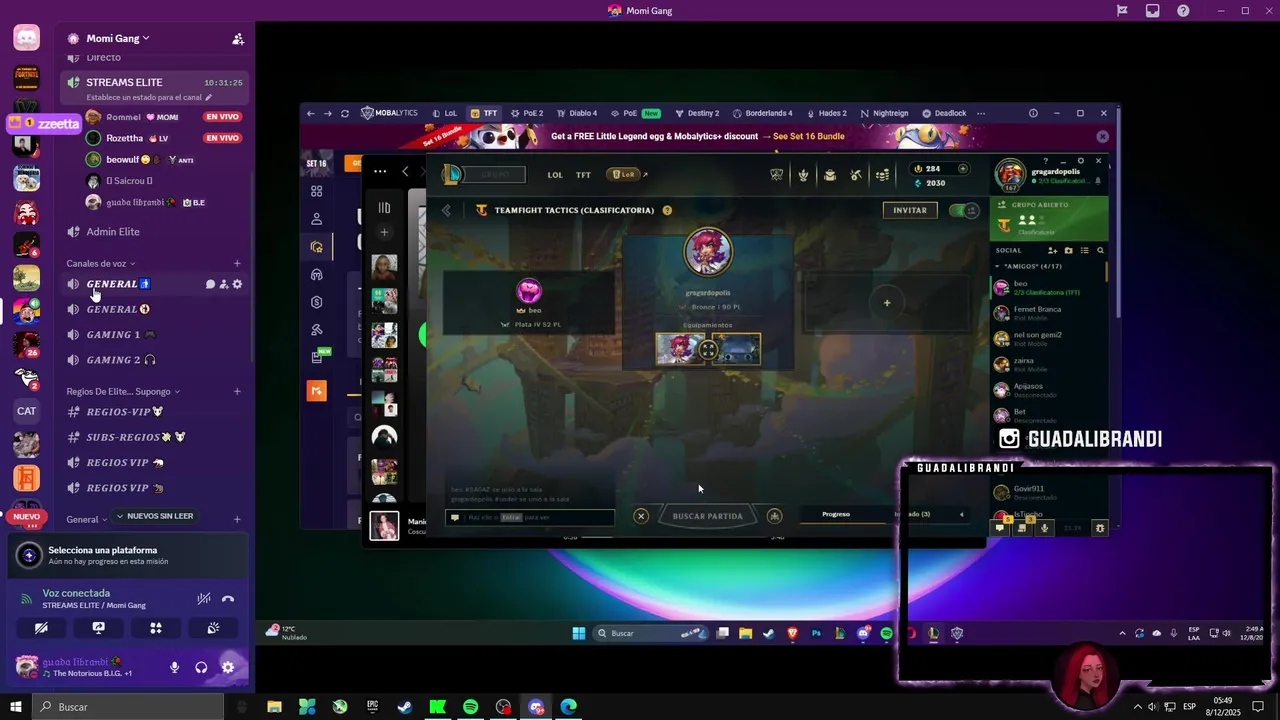Image resolution: width=1280 pixels, height=720 pixels.
Task: Open Discord help icon in title bar
Action: pos(1184,11)
